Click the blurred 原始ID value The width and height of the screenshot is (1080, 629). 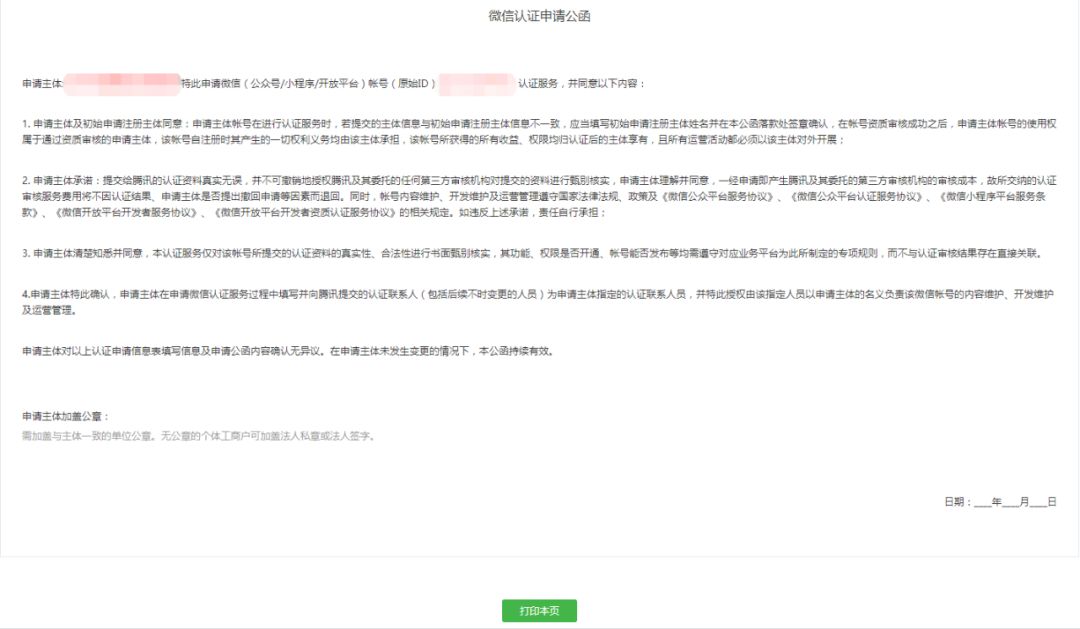[477, 83]
